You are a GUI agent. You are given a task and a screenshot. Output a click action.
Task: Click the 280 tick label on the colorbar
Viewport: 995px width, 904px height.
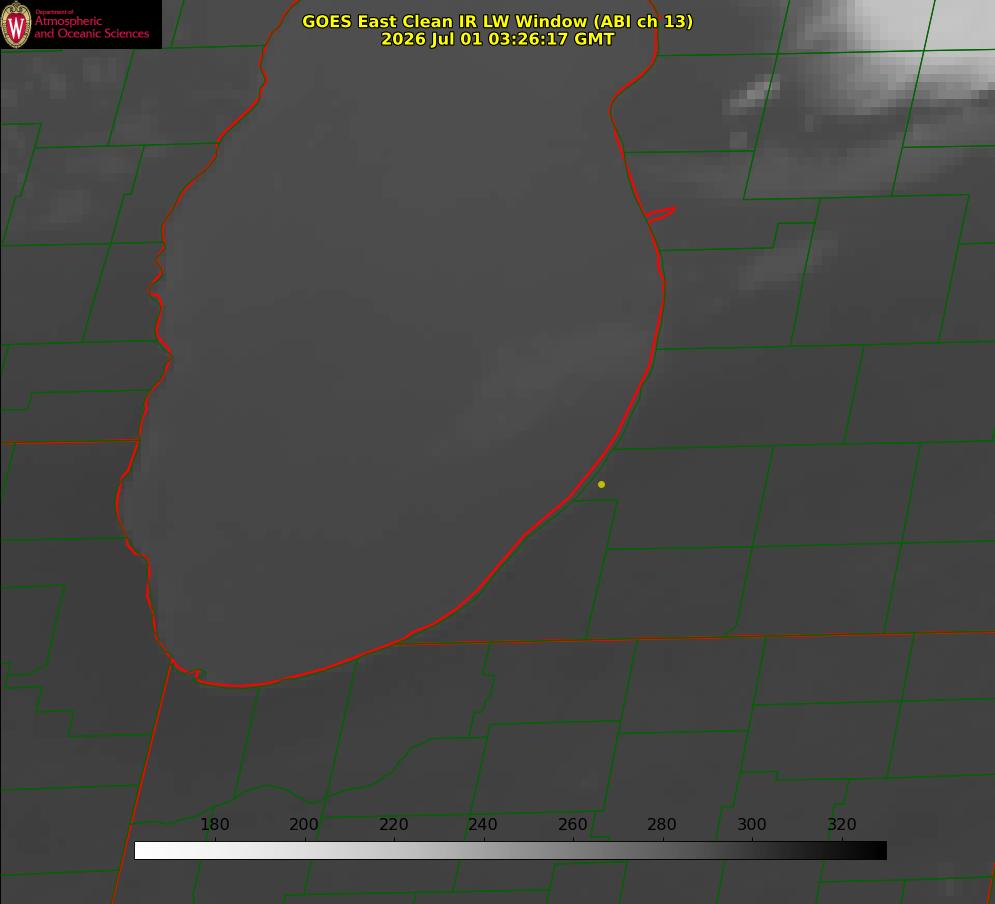click(661, 824)
